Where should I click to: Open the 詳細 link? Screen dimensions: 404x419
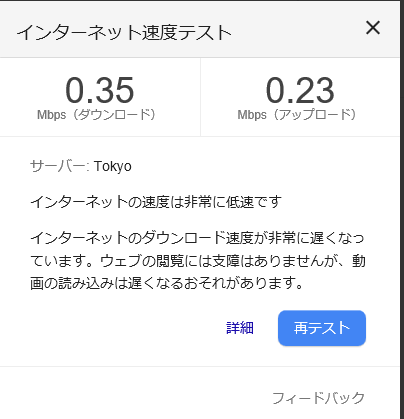tap(240, 328)
